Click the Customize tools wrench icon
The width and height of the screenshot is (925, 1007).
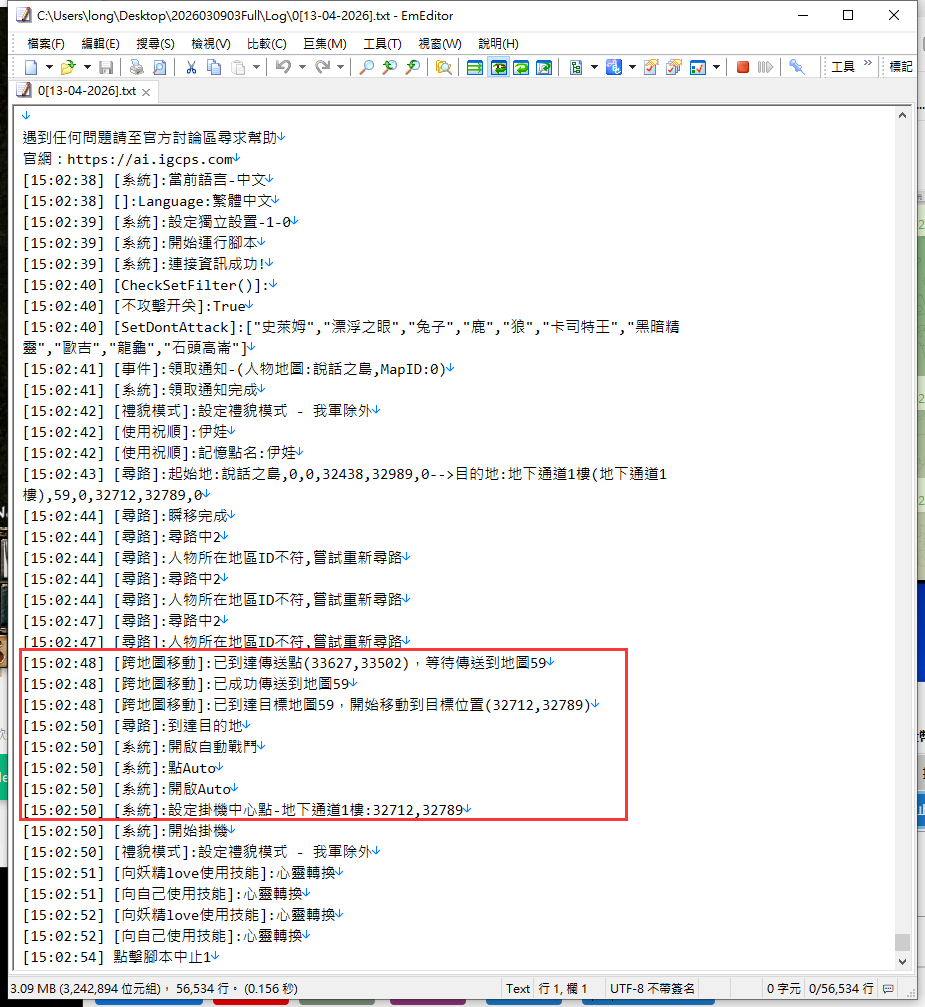click(x=797, y=67)
